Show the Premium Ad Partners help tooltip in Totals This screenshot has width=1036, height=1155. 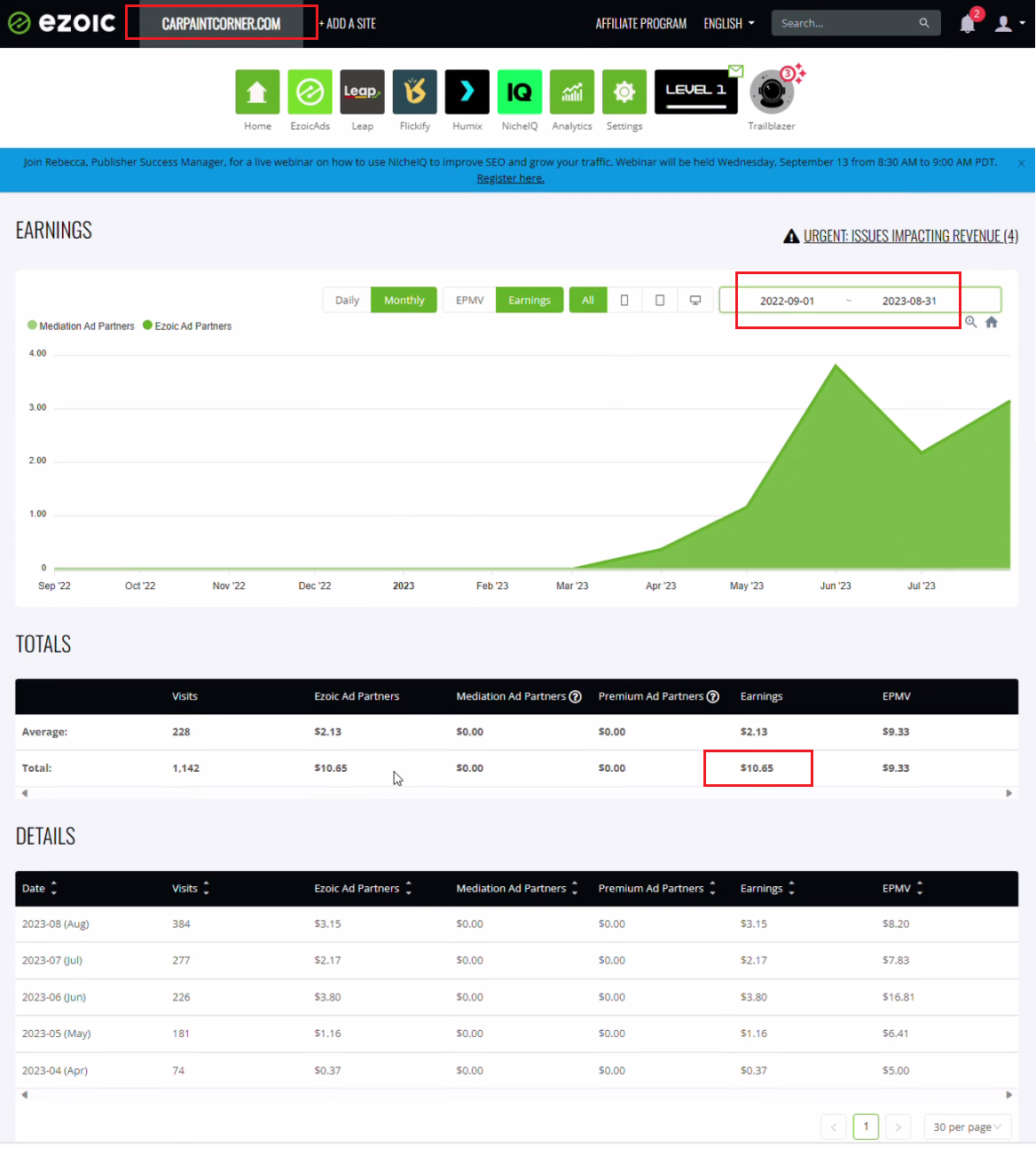[713, 696]
